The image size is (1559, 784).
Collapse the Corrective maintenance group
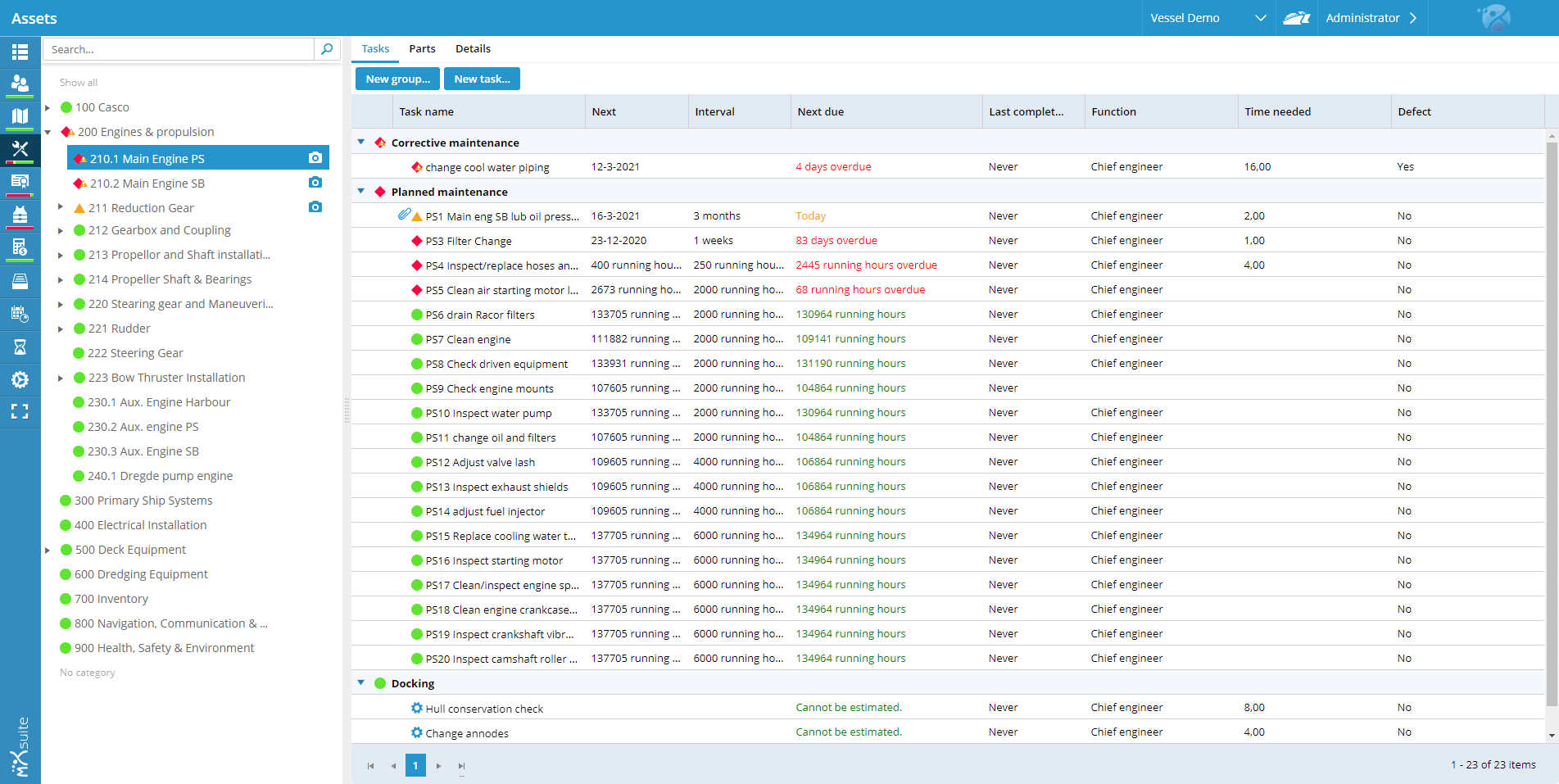[360, 143]
